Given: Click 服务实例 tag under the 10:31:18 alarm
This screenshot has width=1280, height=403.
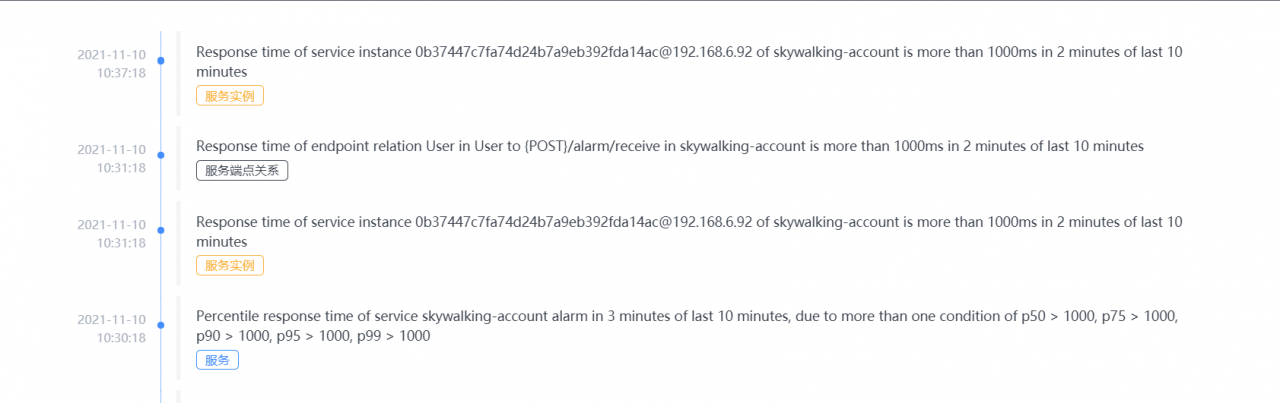Looking at the screenshot, I should point(230,266).
